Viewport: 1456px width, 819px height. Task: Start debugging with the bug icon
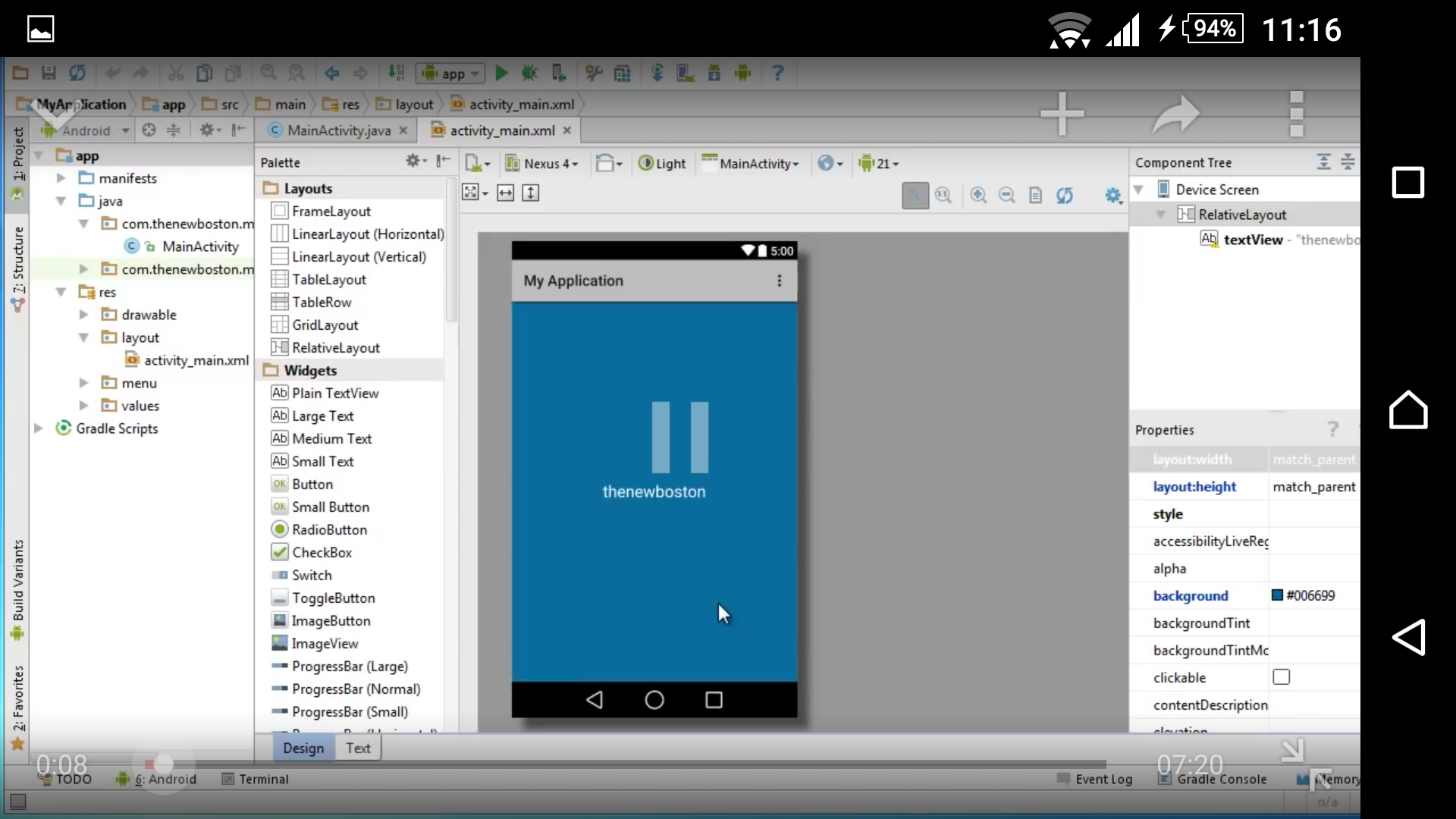pos(529,74)
